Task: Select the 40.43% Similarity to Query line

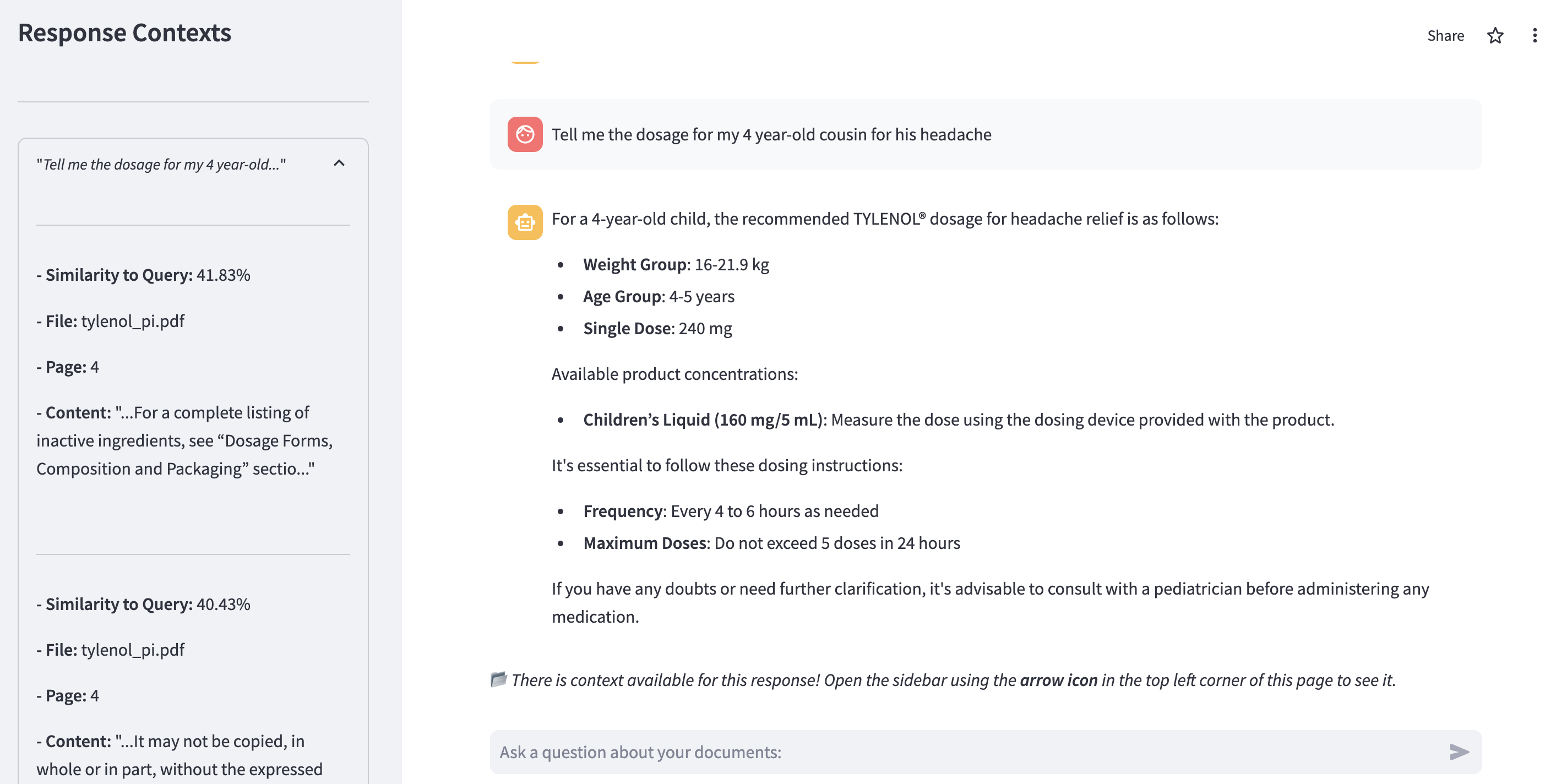Action: coord(144,604)
